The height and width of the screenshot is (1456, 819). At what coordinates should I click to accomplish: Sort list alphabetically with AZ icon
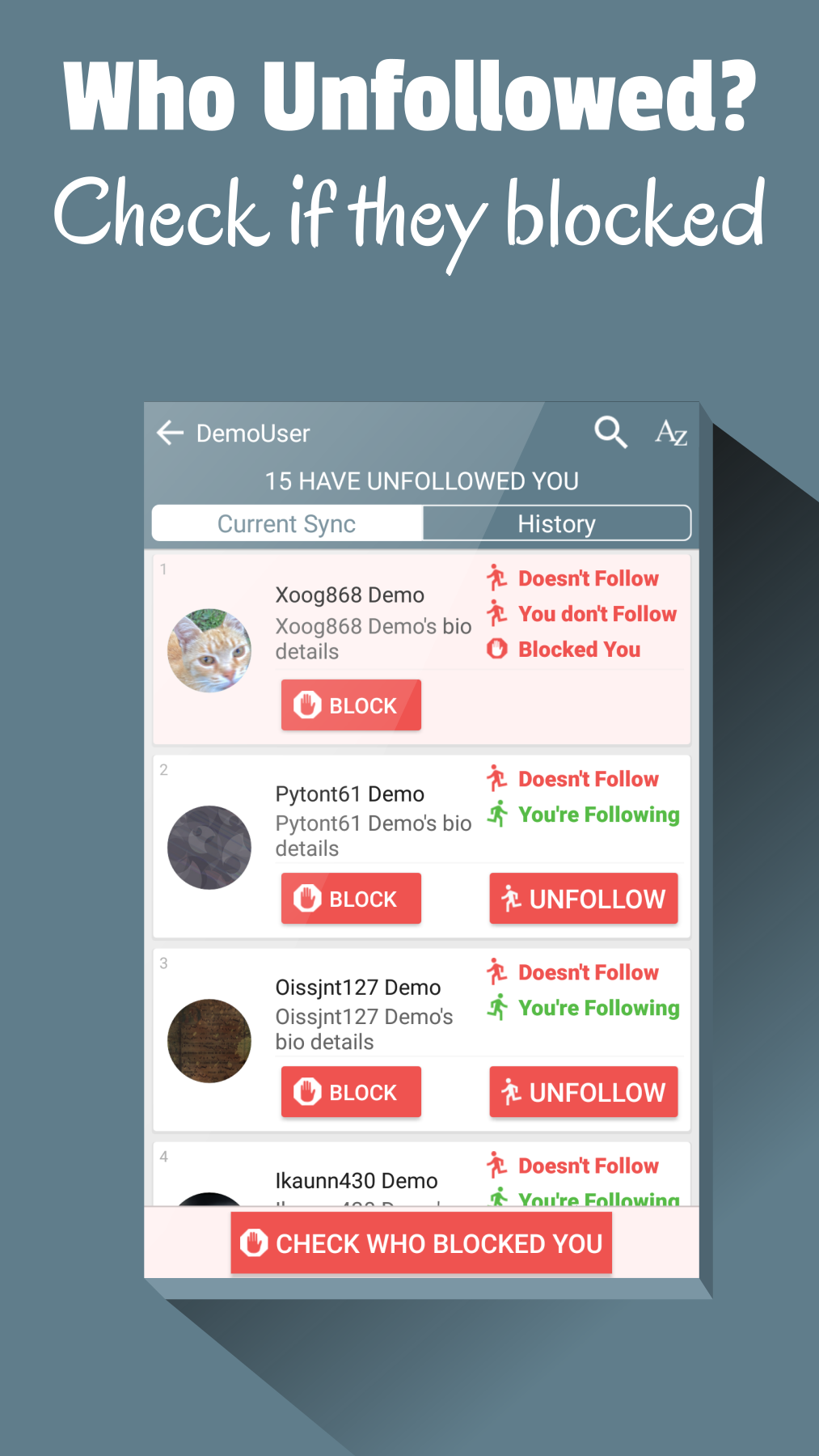point(671,433)
